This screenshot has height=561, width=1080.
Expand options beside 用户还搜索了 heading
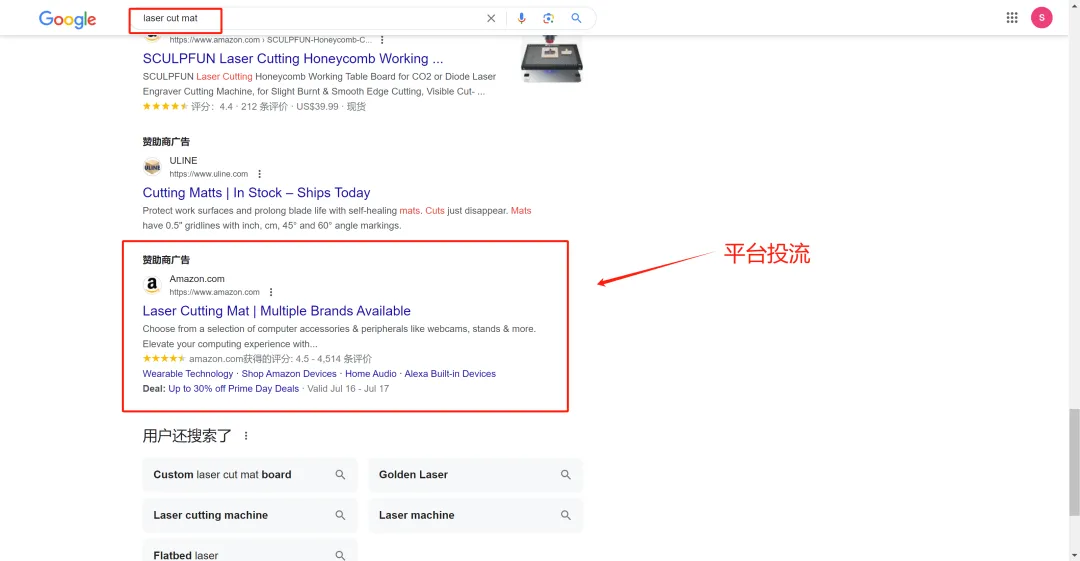pos(246,436)
